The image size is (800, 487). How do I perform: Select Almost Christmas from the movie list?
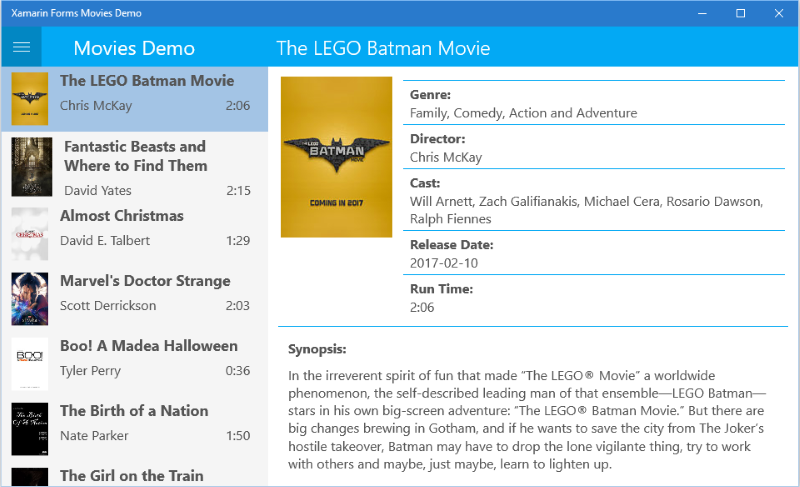point(135,234)
